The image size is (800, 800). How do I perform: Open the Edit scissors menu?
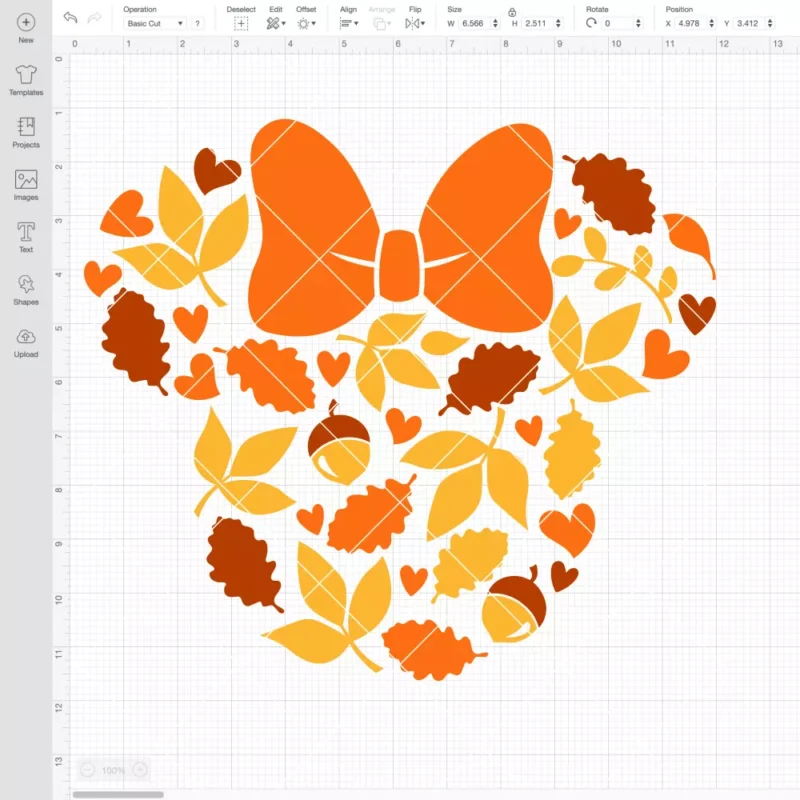pyautogui.click(x=273, y=23)
